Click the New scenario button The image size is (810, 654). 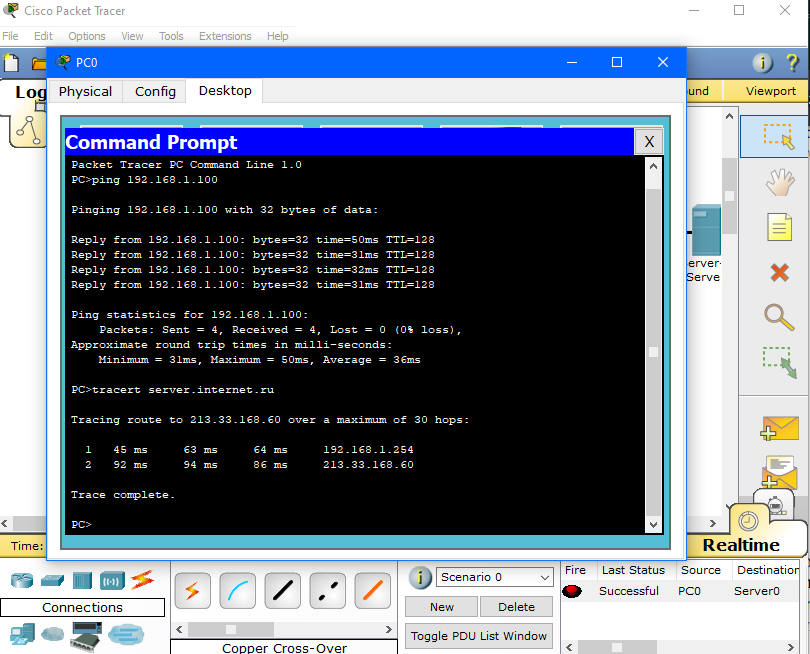442,607
